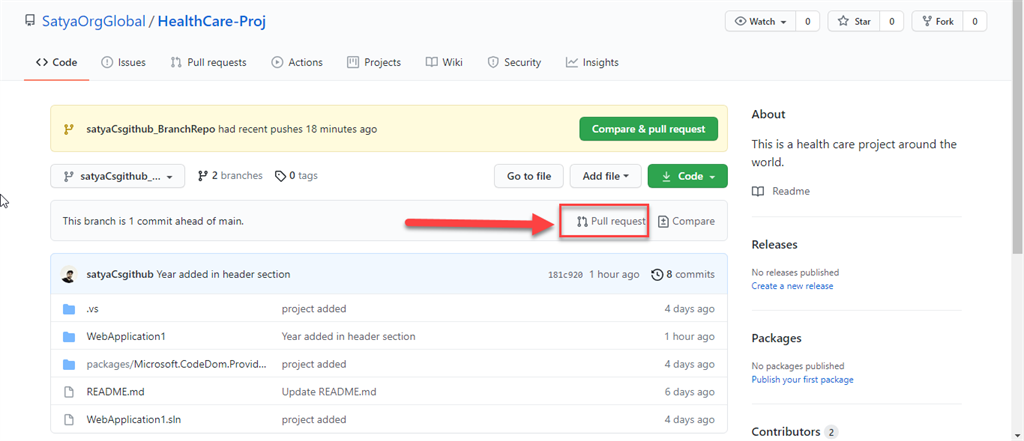The width and height of the screenshot is (1024, 441).
Task: Click Create a new release link
Action: click(x=792, y=286)
